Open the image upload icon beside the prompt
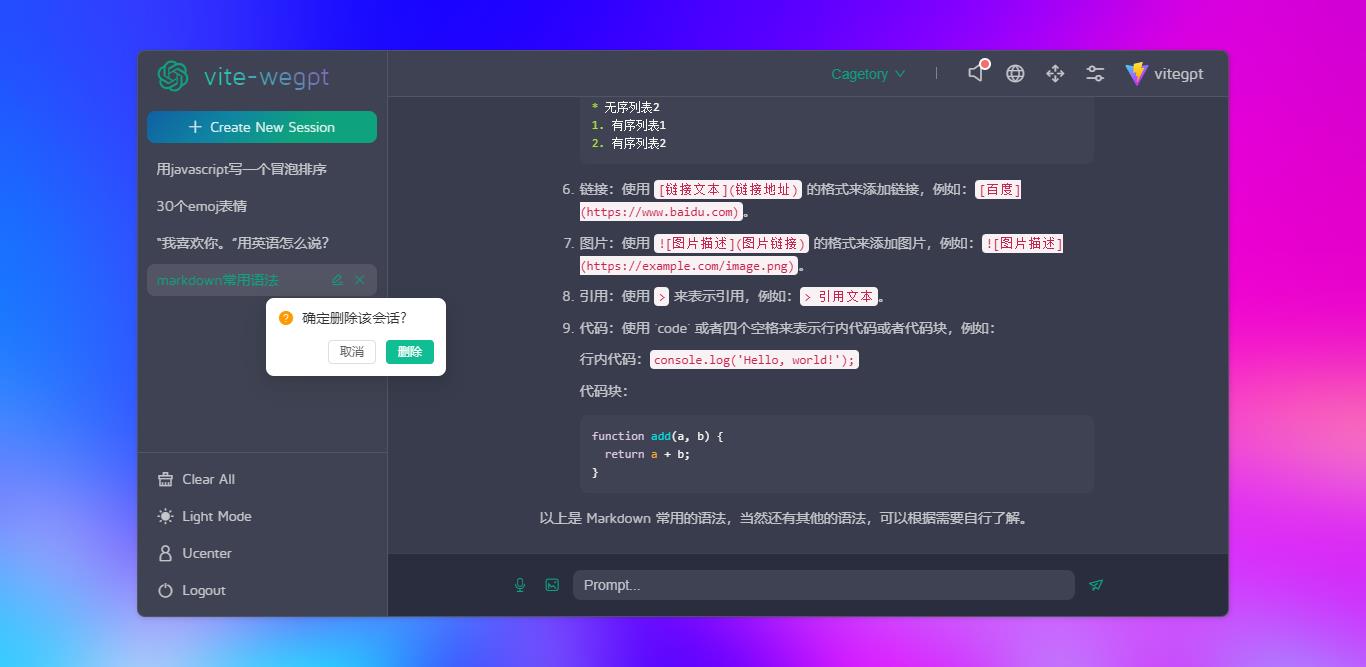 click(552, 585)
